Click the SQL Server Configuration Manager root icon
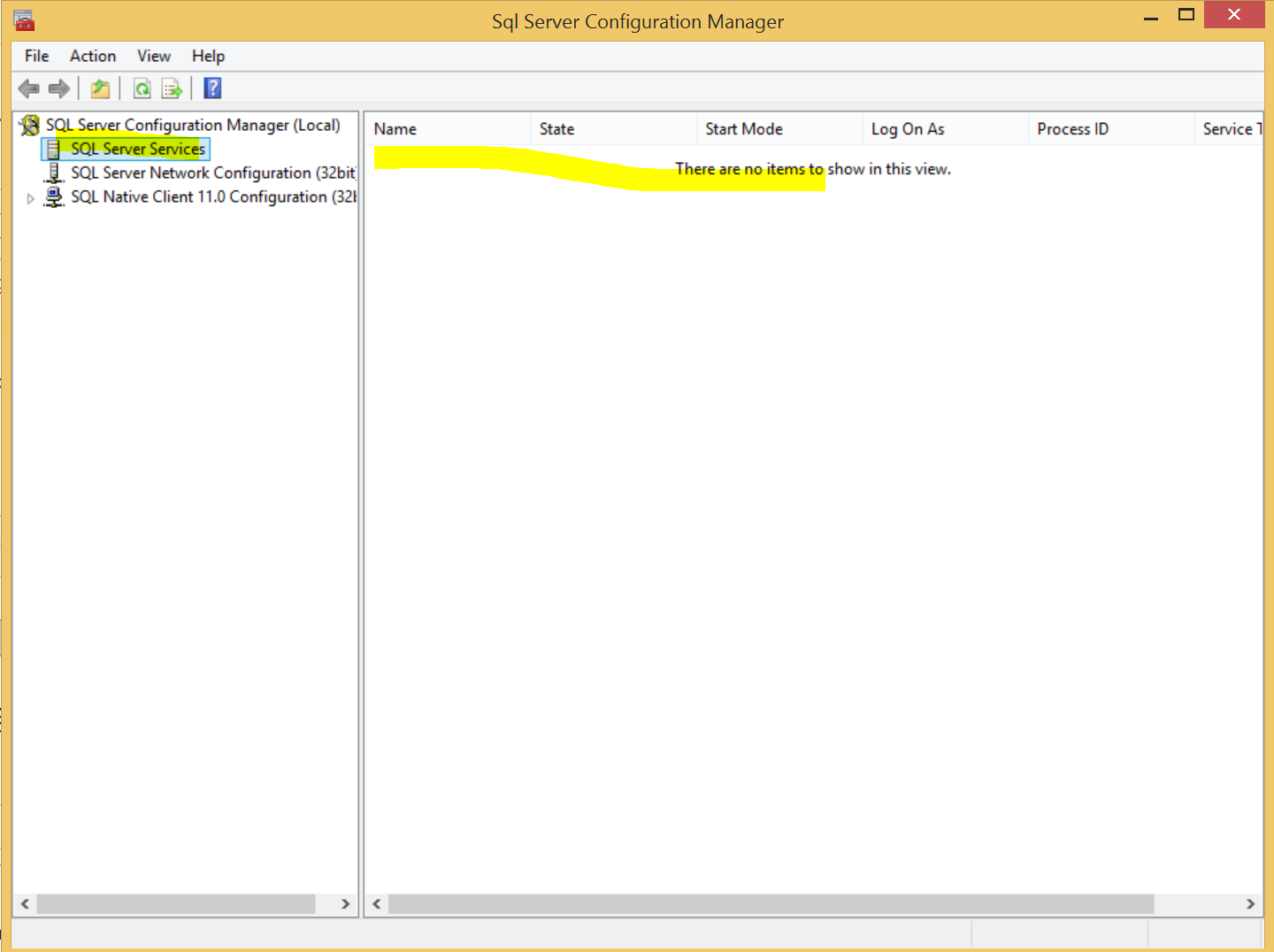The width and height of the screenshot is (1274, 952). click(x=30, y=126)
